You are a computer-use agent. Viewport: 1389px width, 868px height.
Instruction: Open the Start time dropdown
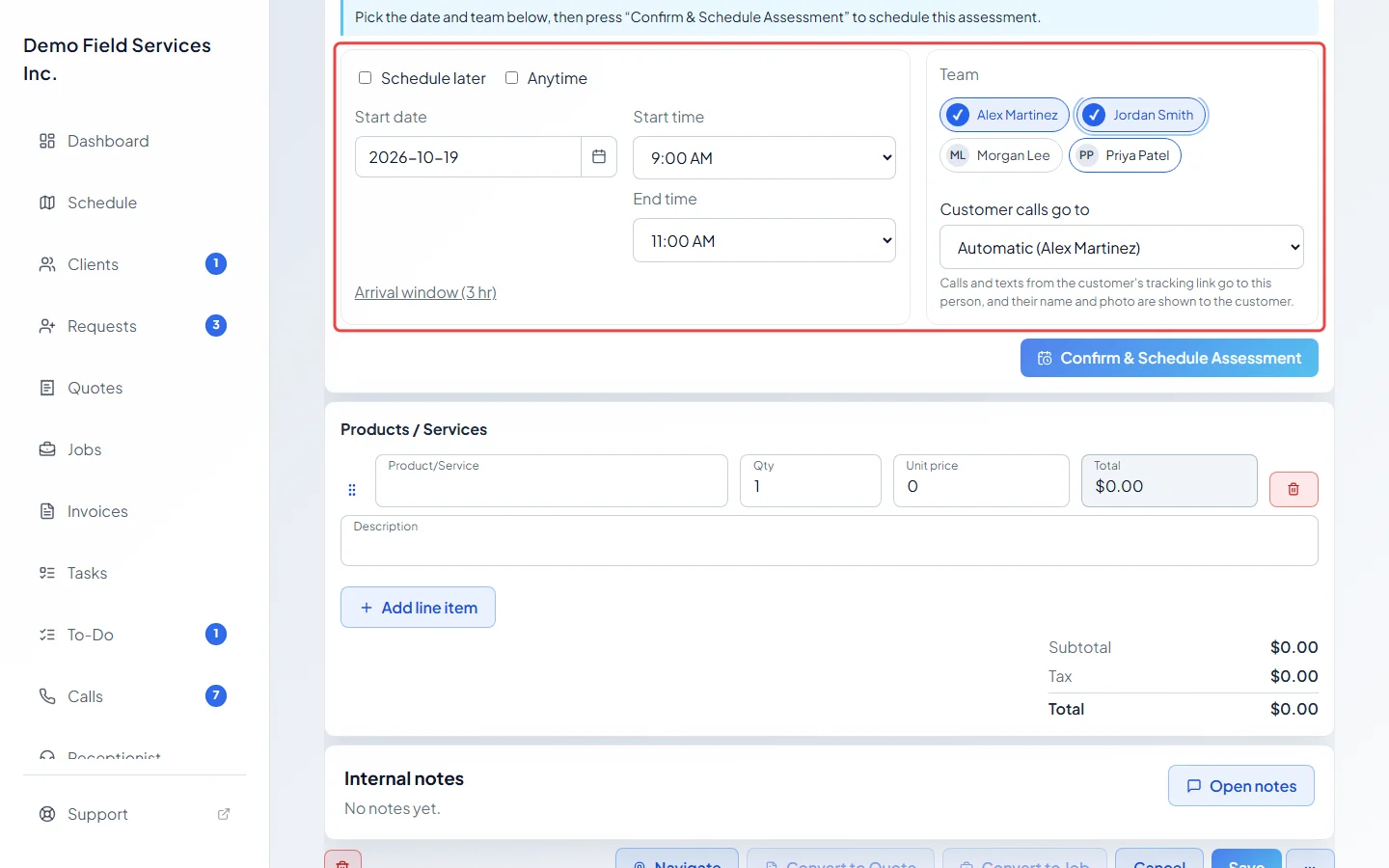click(x=764, y=158)
